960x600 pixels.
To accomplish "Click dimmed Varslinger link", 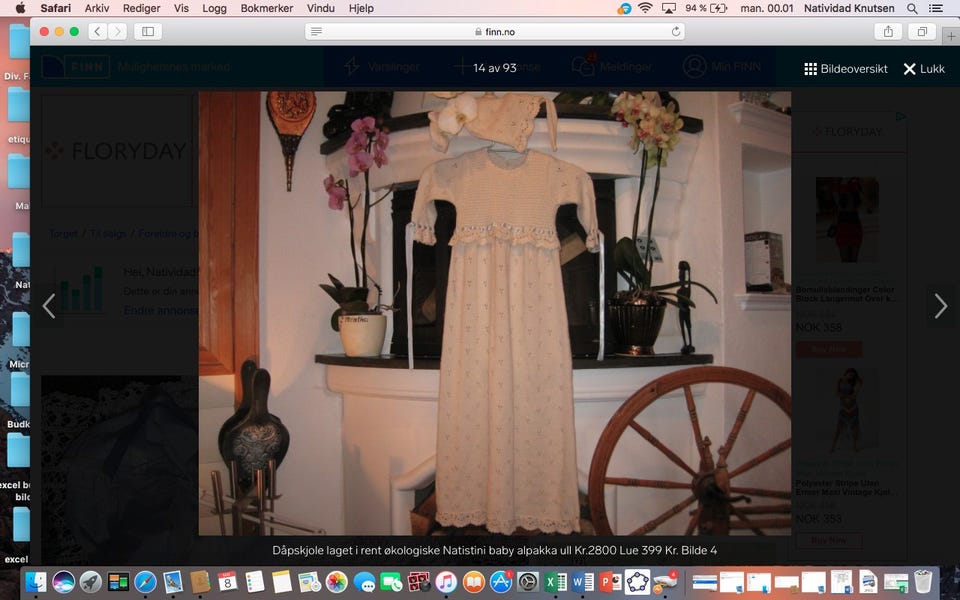I will (x=381, y=67).
